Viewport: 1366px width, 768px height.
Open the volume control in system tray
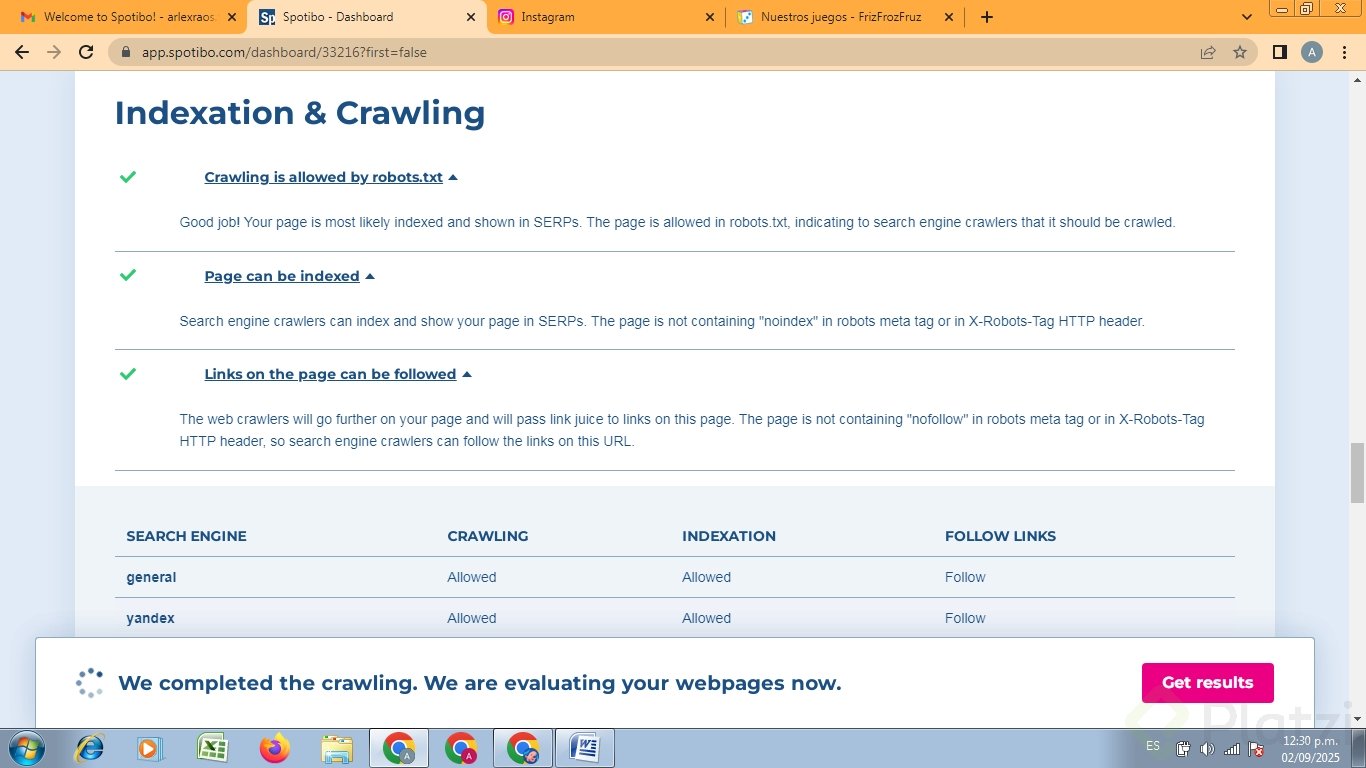pyautogui.click(x=1208, y=749)
